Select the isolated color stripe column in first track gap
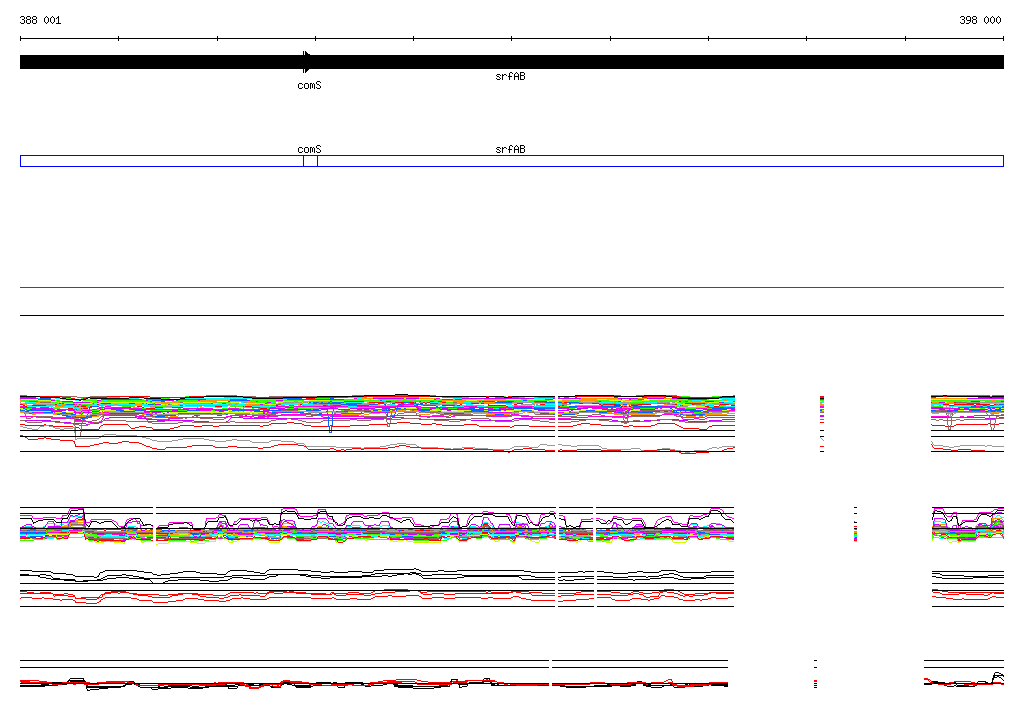This screenshot has height=714, width=1024. click(x=822, y=422)
